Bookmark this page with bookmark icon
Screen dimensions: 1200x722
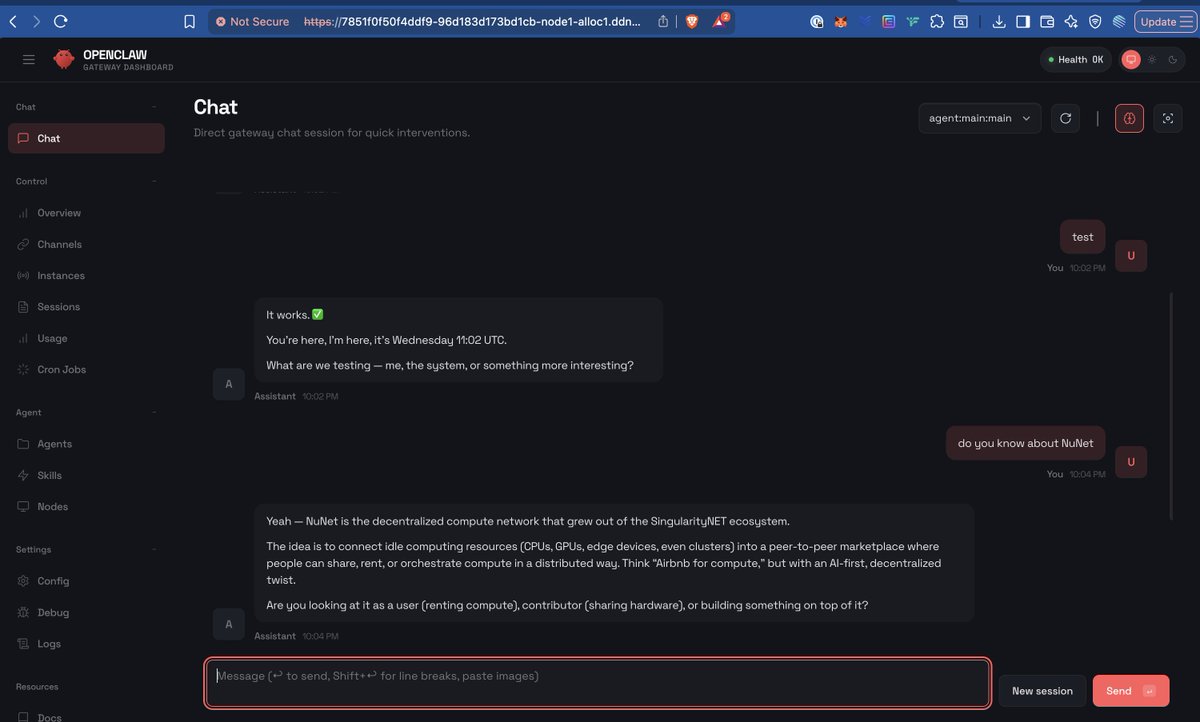tap(190, 21)
